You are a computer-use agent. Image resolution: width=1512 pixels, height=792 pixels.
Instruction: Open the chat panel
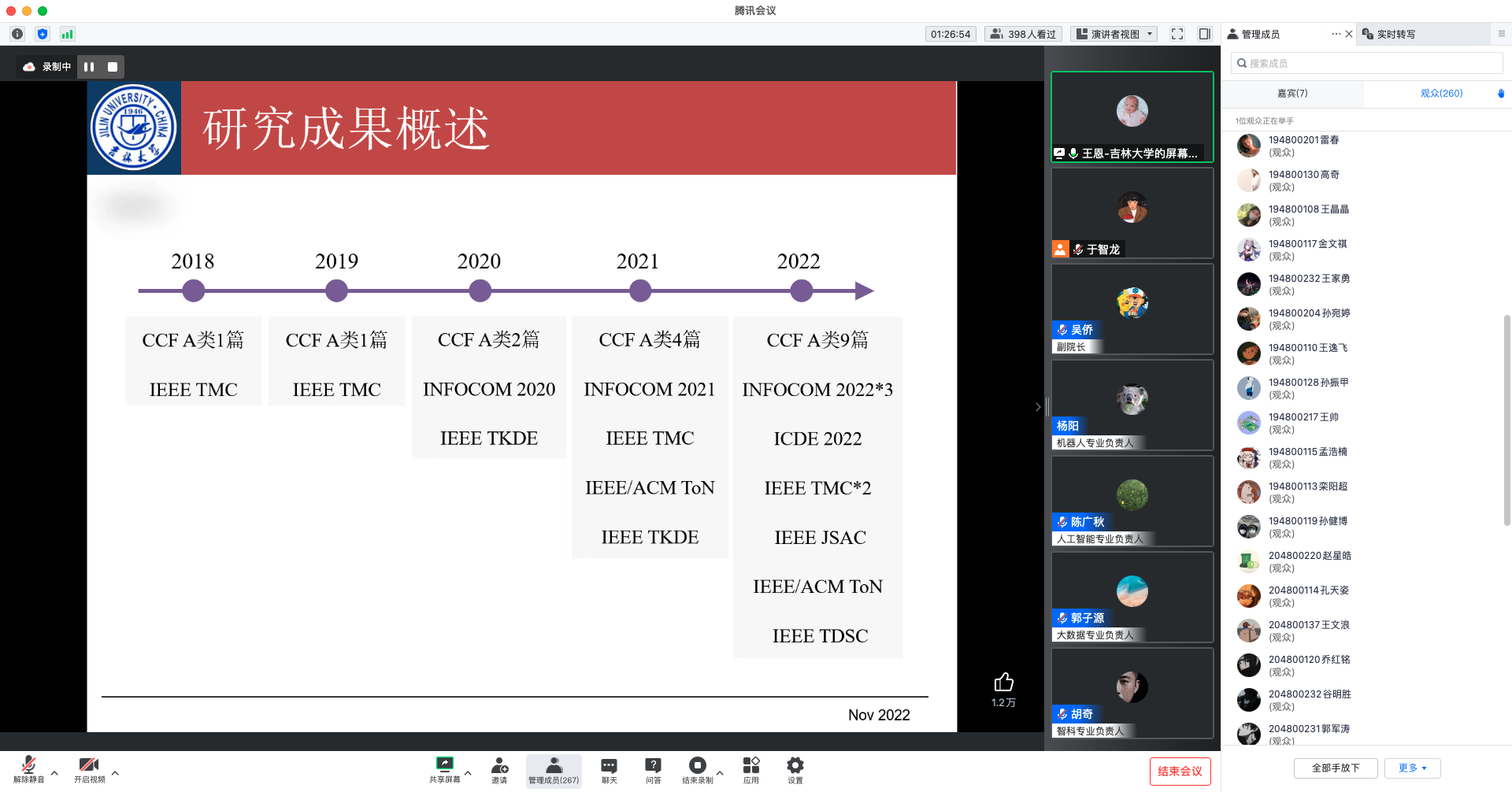[x=609, y=769]
